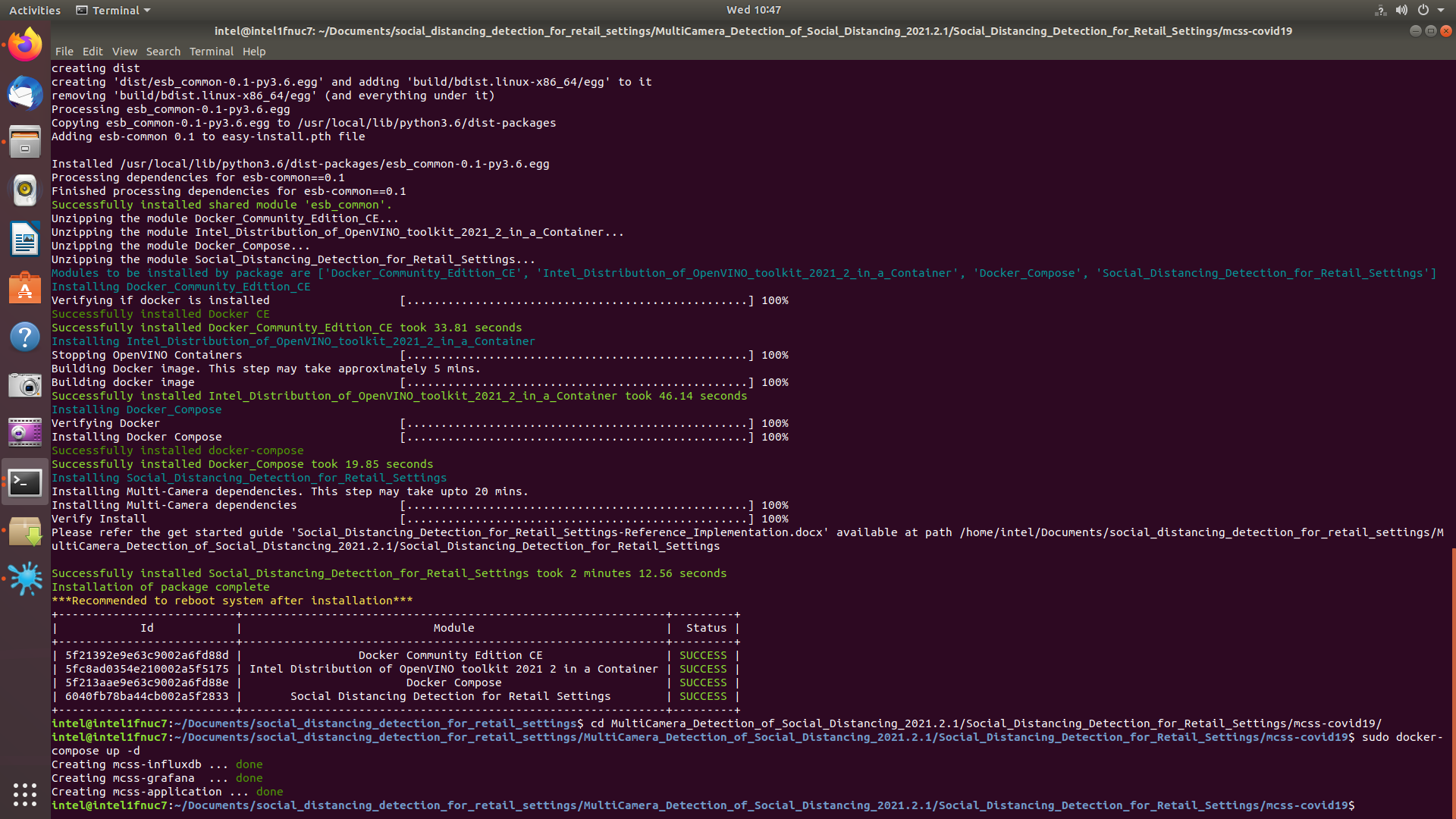Image resolution: width=1456 pixels, height=819 pixels.
Task: Click the network status icon
Action: (x=1380, y=10)
